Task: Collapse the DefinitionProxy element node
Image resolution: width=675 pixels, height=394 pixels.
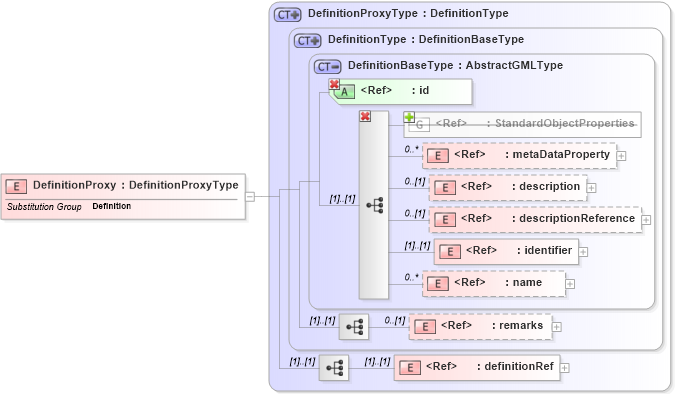Action: [250, 197]
